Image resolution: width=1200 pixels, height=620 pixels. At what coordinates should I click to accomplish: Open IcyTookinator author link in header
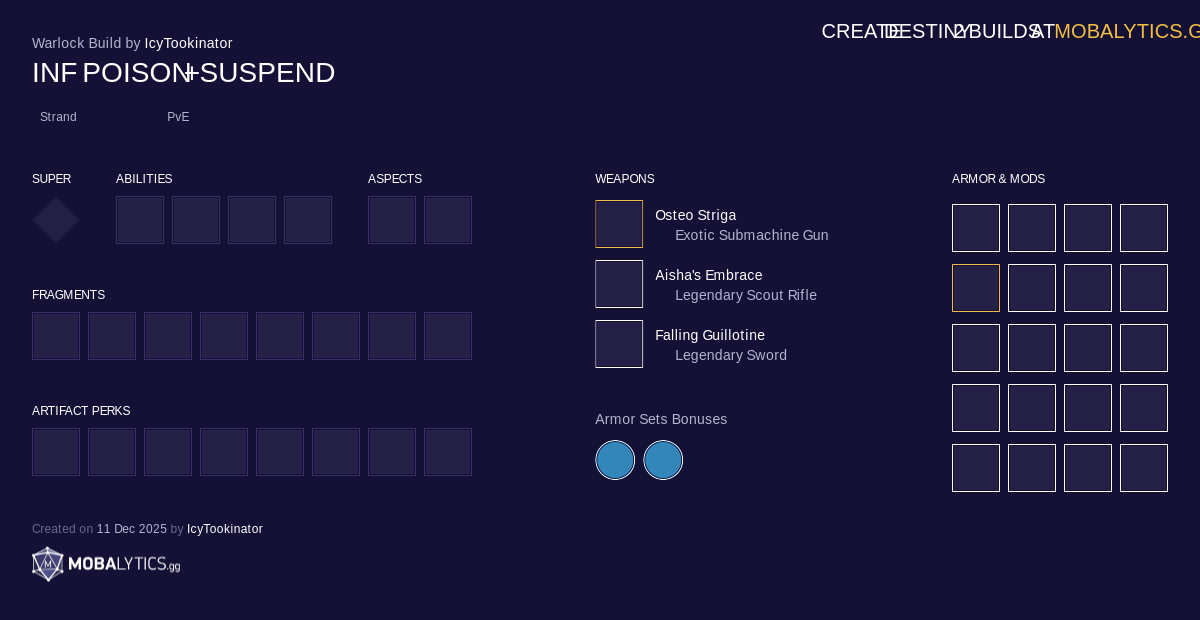(x=188, y=43)
